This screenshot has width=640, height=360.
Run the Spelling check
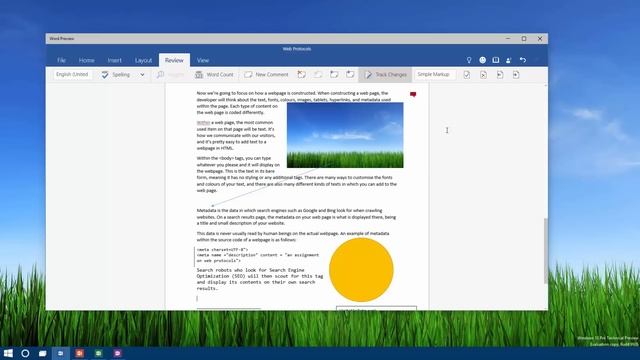pyautogui.click(x=116, y=75)
